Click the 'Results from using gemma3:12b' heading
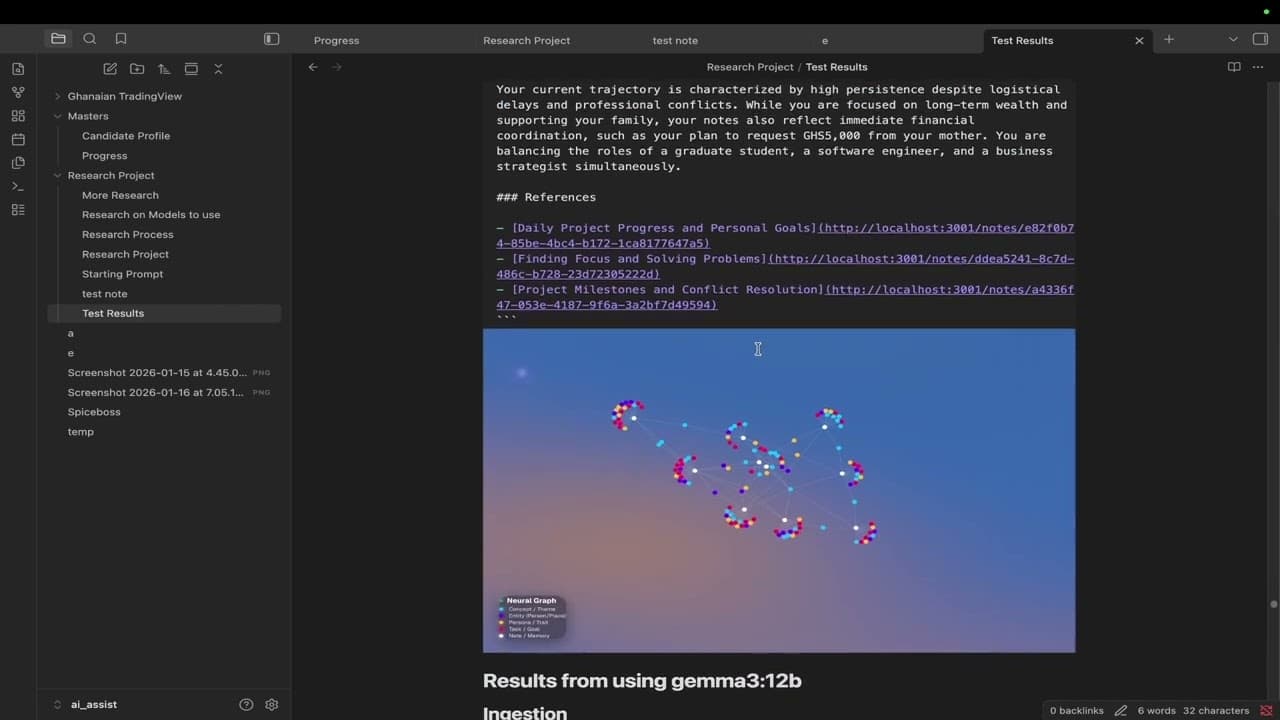The width and height of the screenshot is (1280, 720). point(642,681)
